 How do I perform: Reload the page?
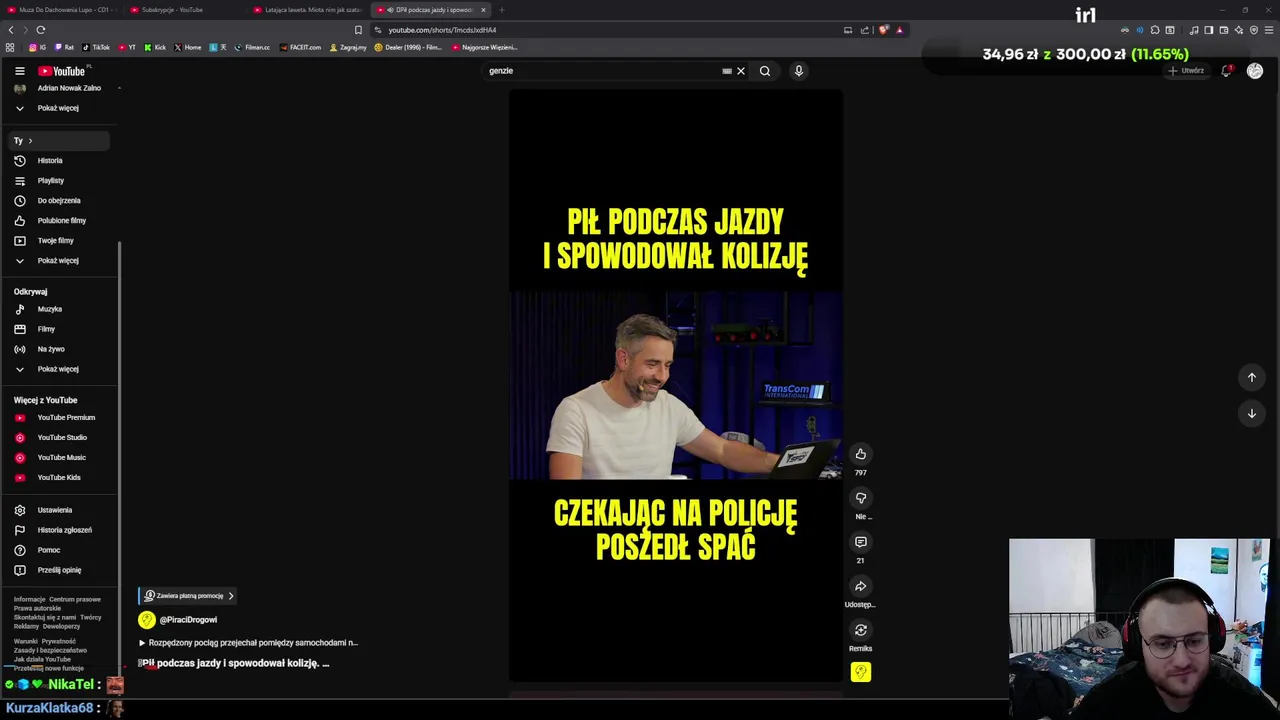(x=40, y=30)
